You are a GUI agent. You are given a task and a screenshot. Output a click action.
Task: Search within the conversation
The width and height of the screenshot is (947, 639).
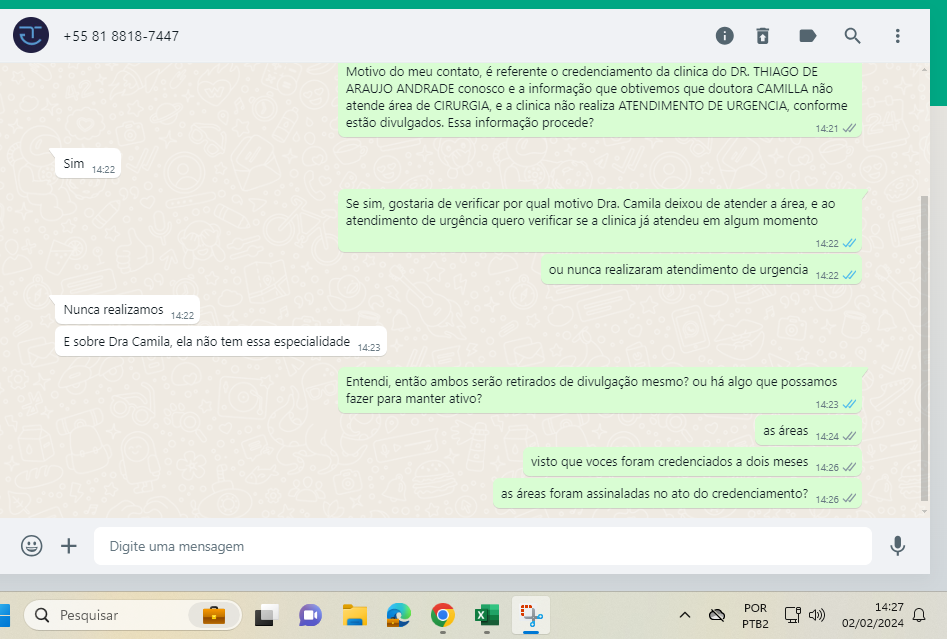852,36
